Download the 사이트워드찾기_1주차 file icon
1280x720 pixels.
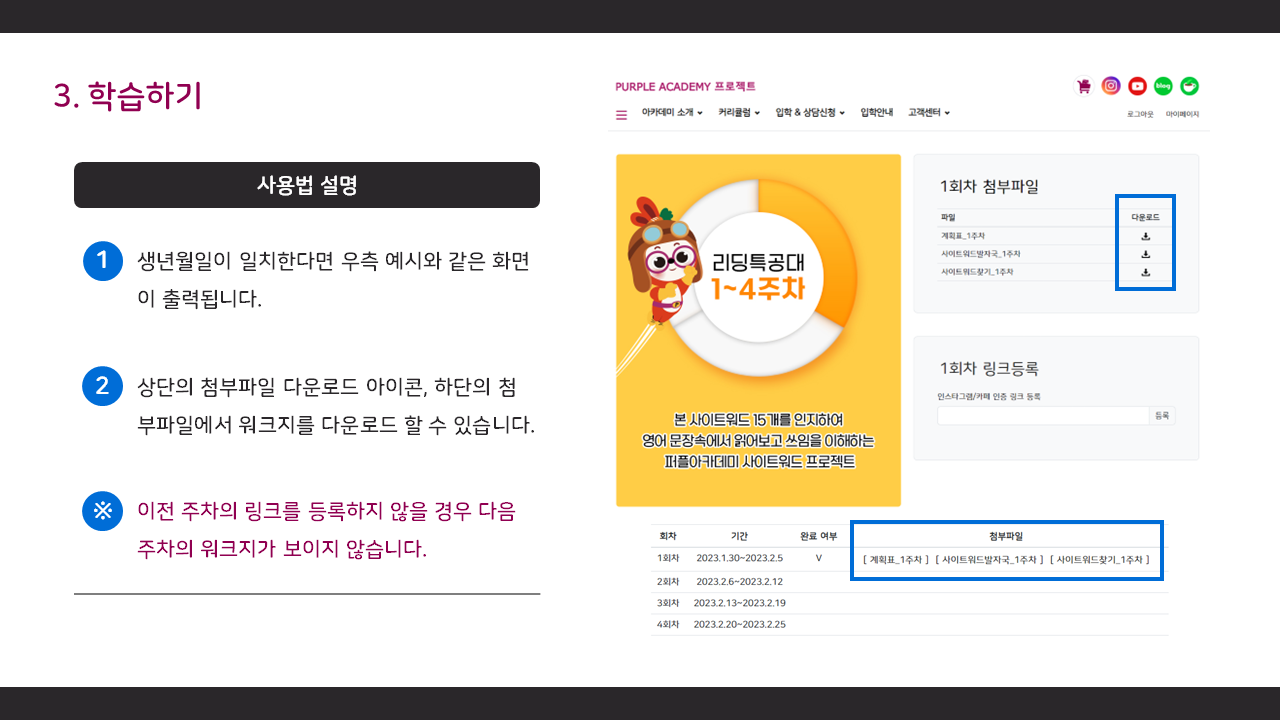(x=1146, y=272)
